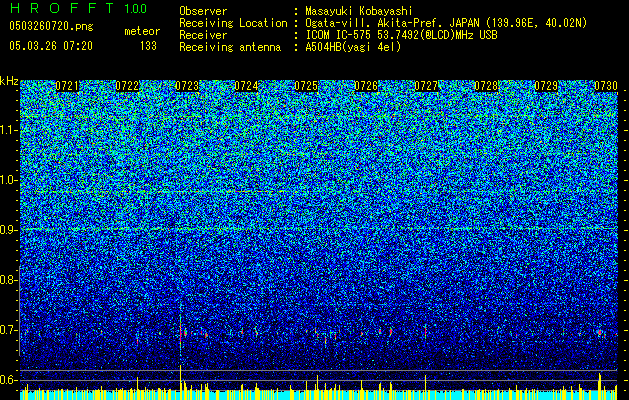The height and width of the screenshot is (400, 629).
Task: Click the A504HB(yagi 4el) antenna text
Action: [x=353, y=47]
